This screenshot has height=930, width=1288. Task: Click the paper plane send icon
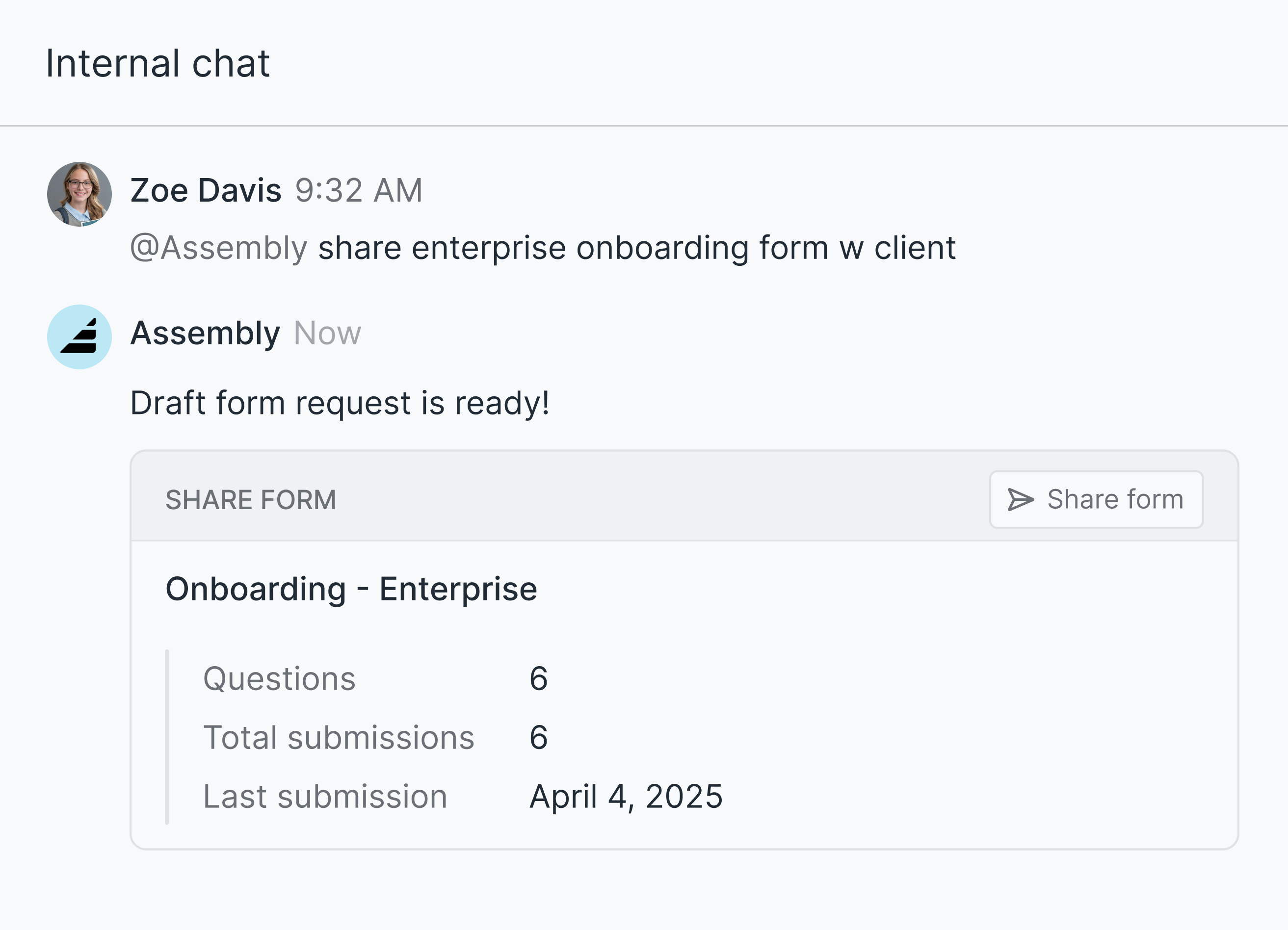point(1021,500)
